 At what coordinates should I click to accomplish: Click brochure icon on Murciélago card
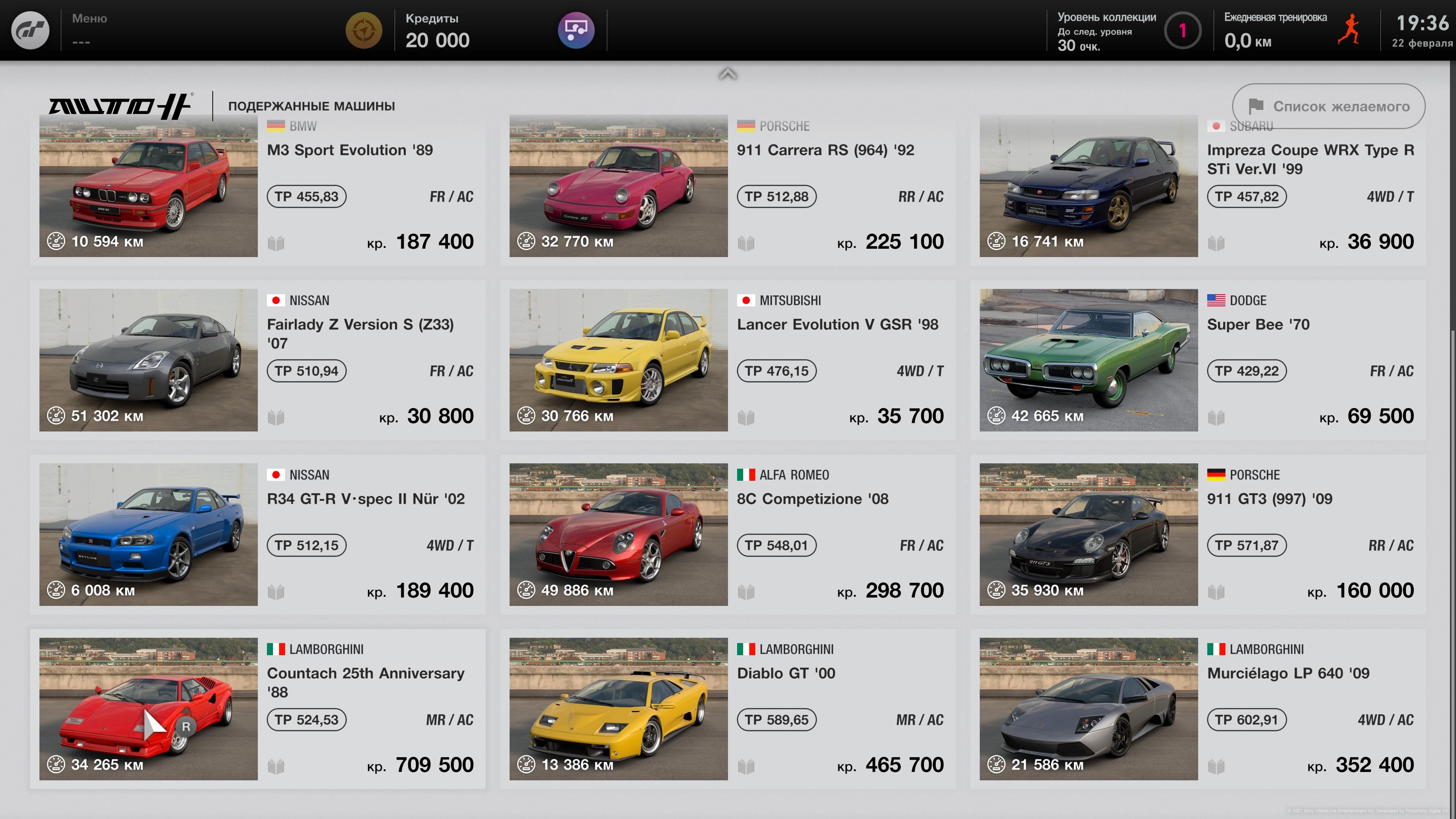1216,766
